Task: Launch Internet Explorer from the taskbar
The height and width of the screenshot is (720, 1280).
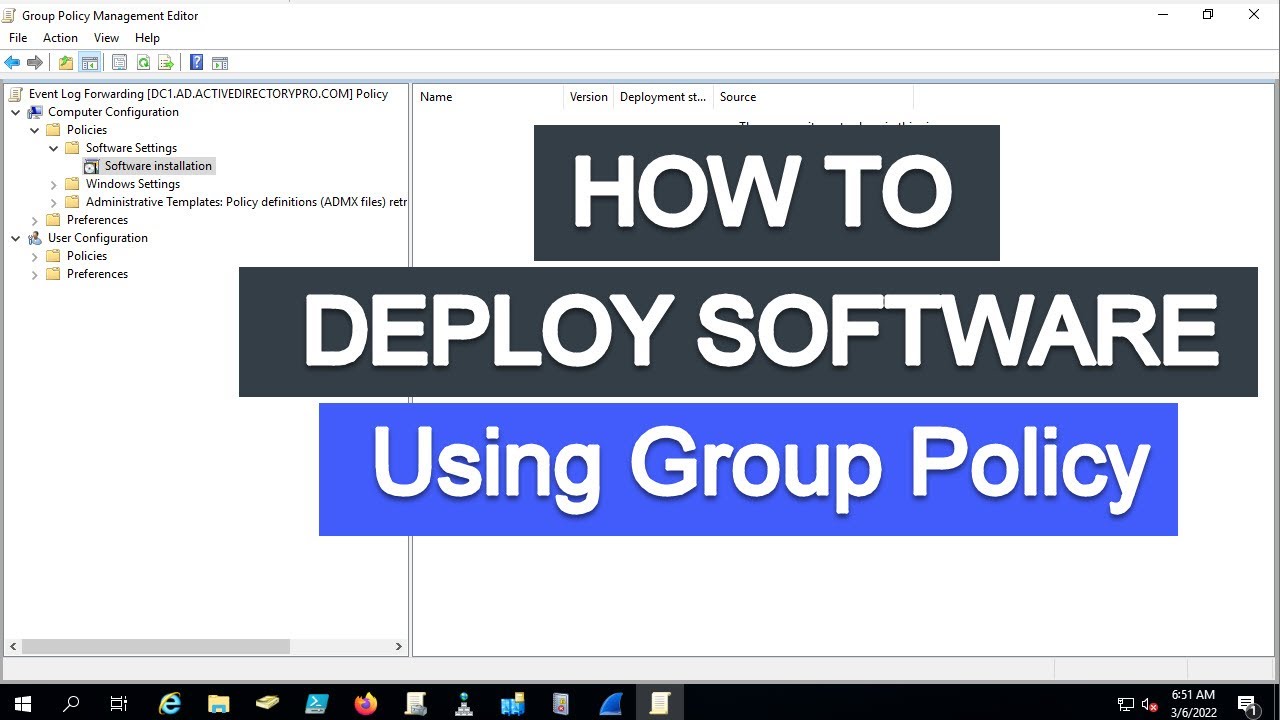Action: [x=170, y=704]
